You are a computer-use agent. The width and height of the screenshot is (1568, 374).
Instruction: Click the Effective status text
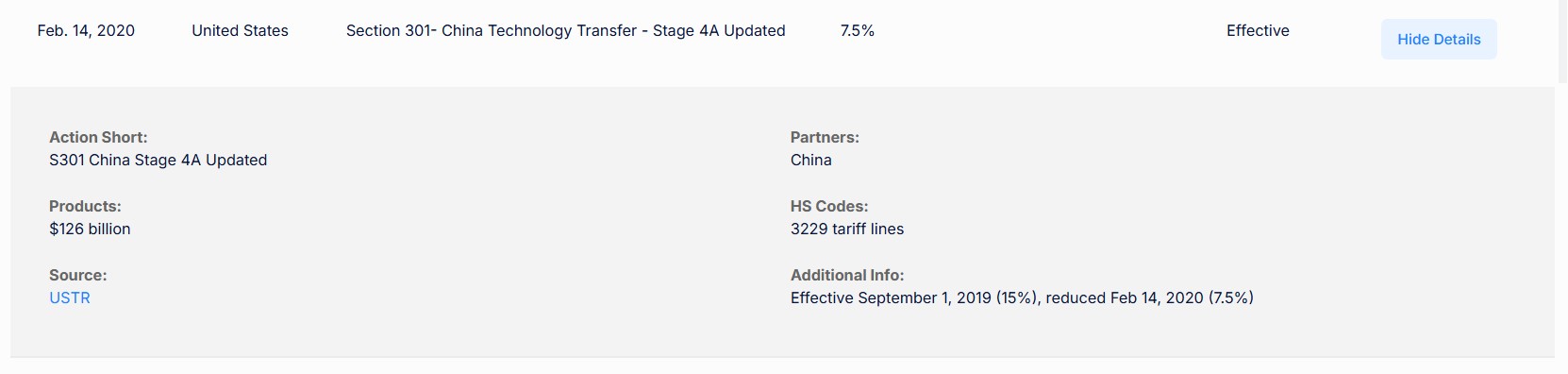(x=1258, y=30)
